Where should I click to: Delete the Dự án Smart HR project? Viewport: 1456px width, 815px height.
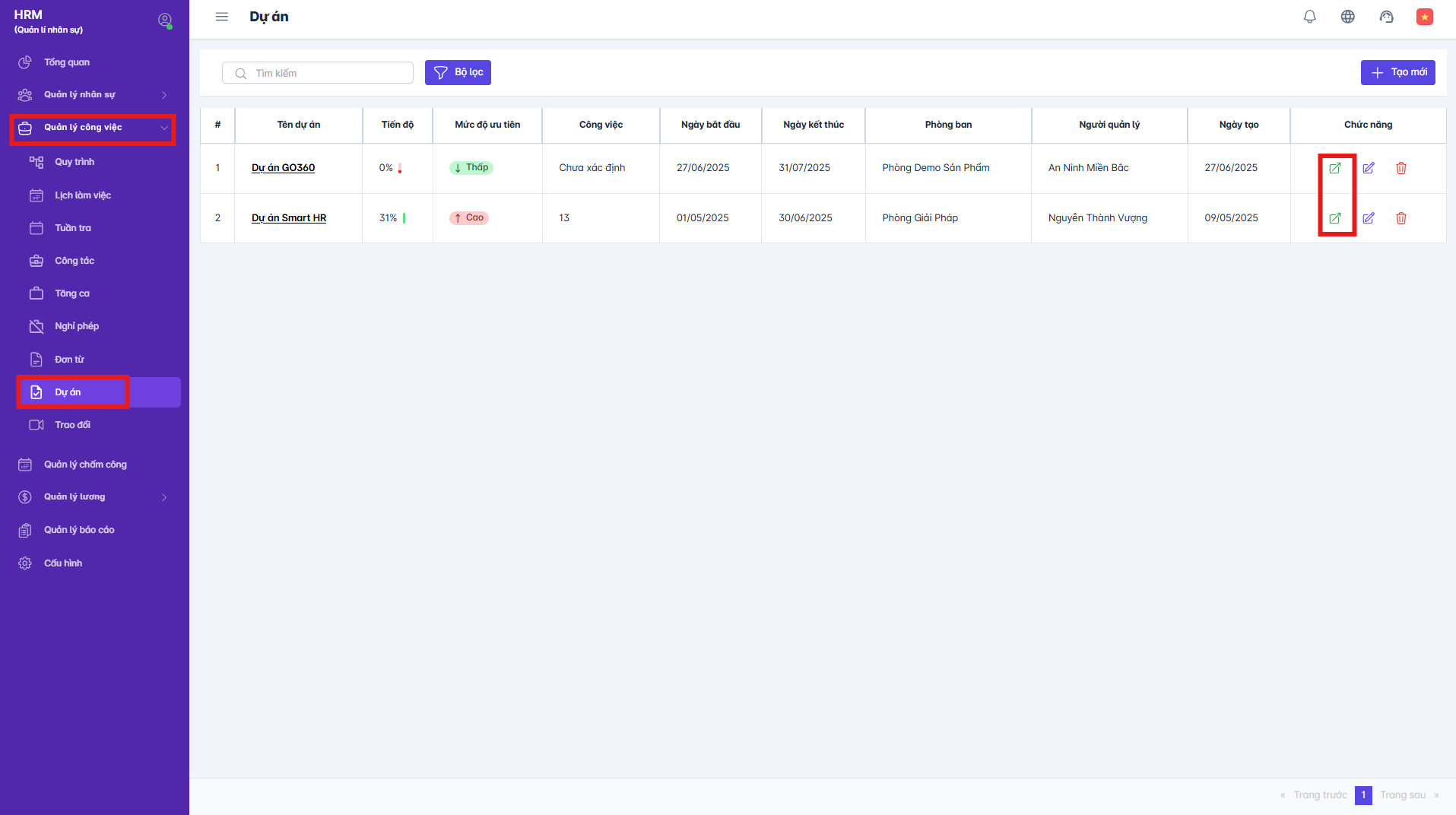[x=1400, y=218]
